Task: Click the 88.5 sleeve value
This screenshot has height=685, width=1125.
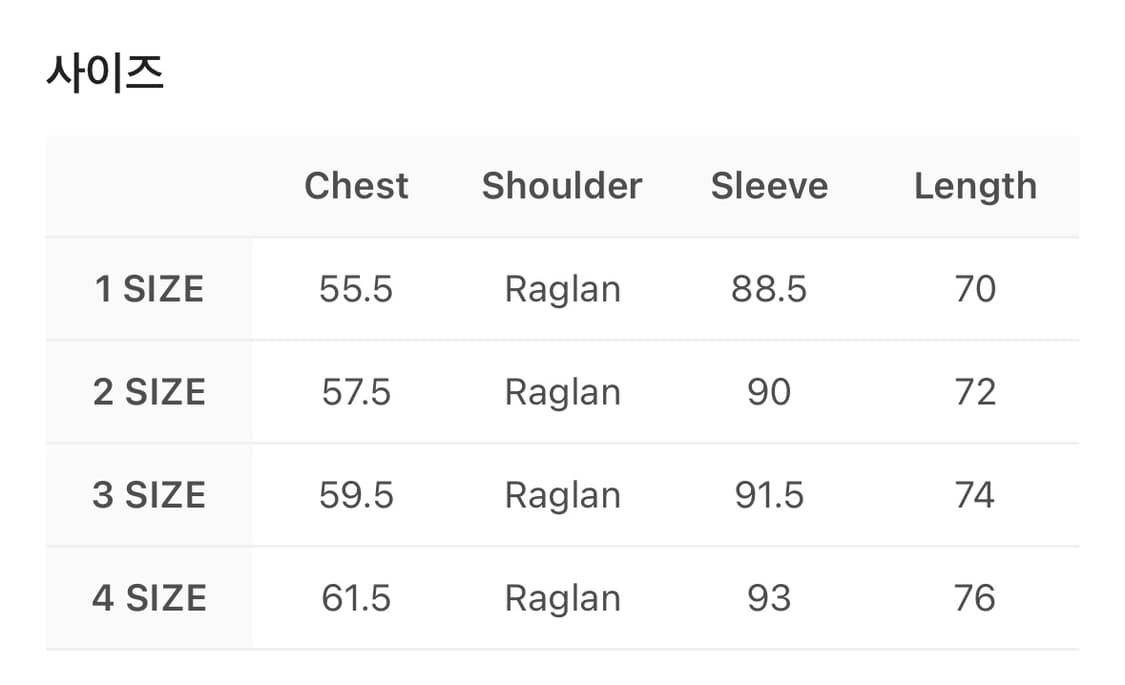Action: click(x=769, y=289)
